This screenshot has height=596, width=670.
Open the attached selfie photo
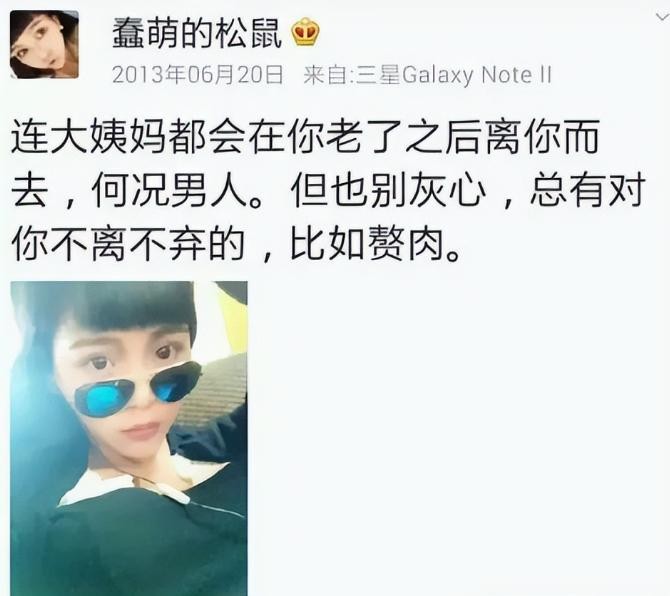(129, 438)
